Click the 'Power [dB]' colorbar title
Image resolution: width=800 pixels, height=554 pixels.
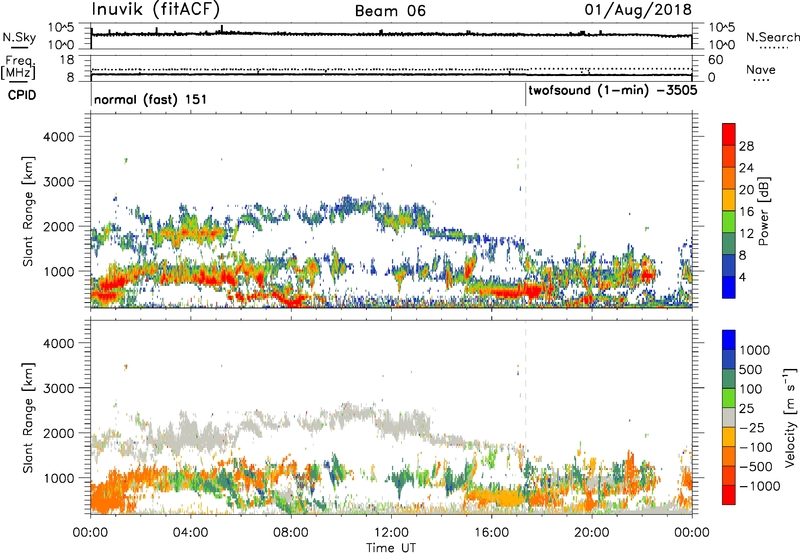tap(764, 211)
